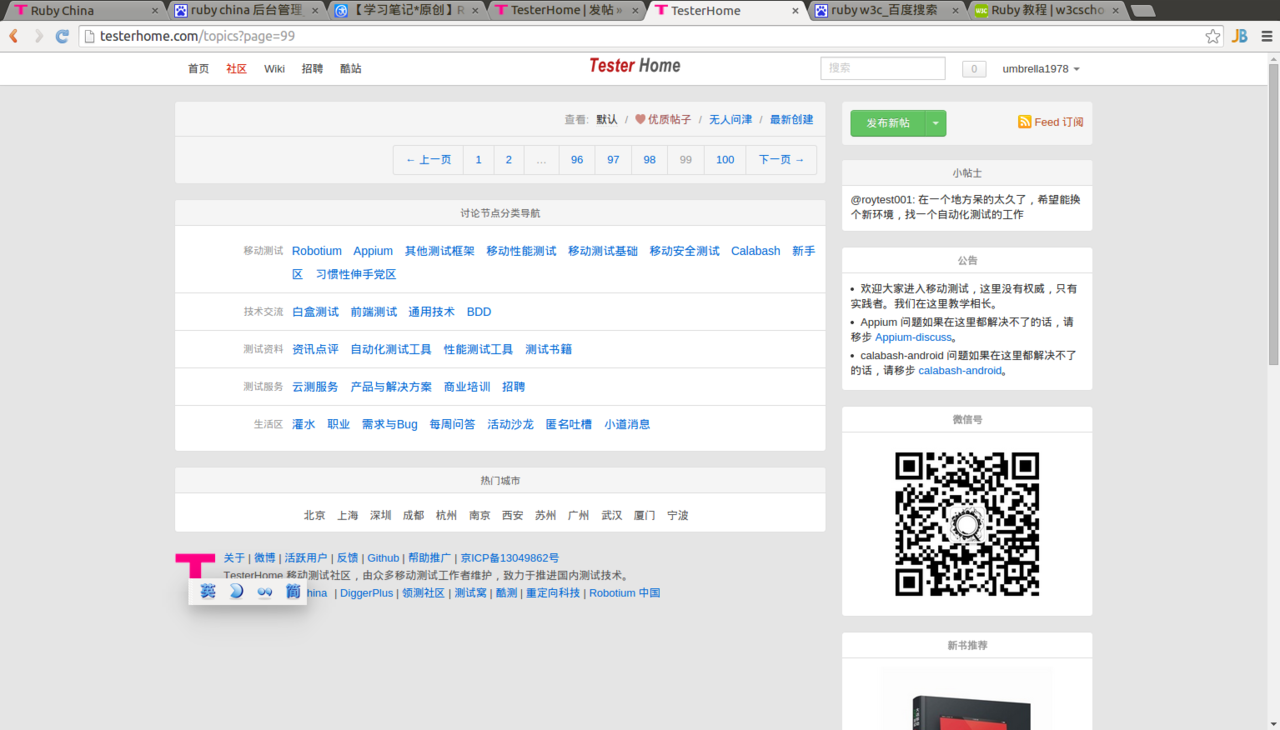The height and width of the screenshot is (730, 1280).
Task: Select the 简 icon in the input method popup
Action: click(x=293, y=591)
